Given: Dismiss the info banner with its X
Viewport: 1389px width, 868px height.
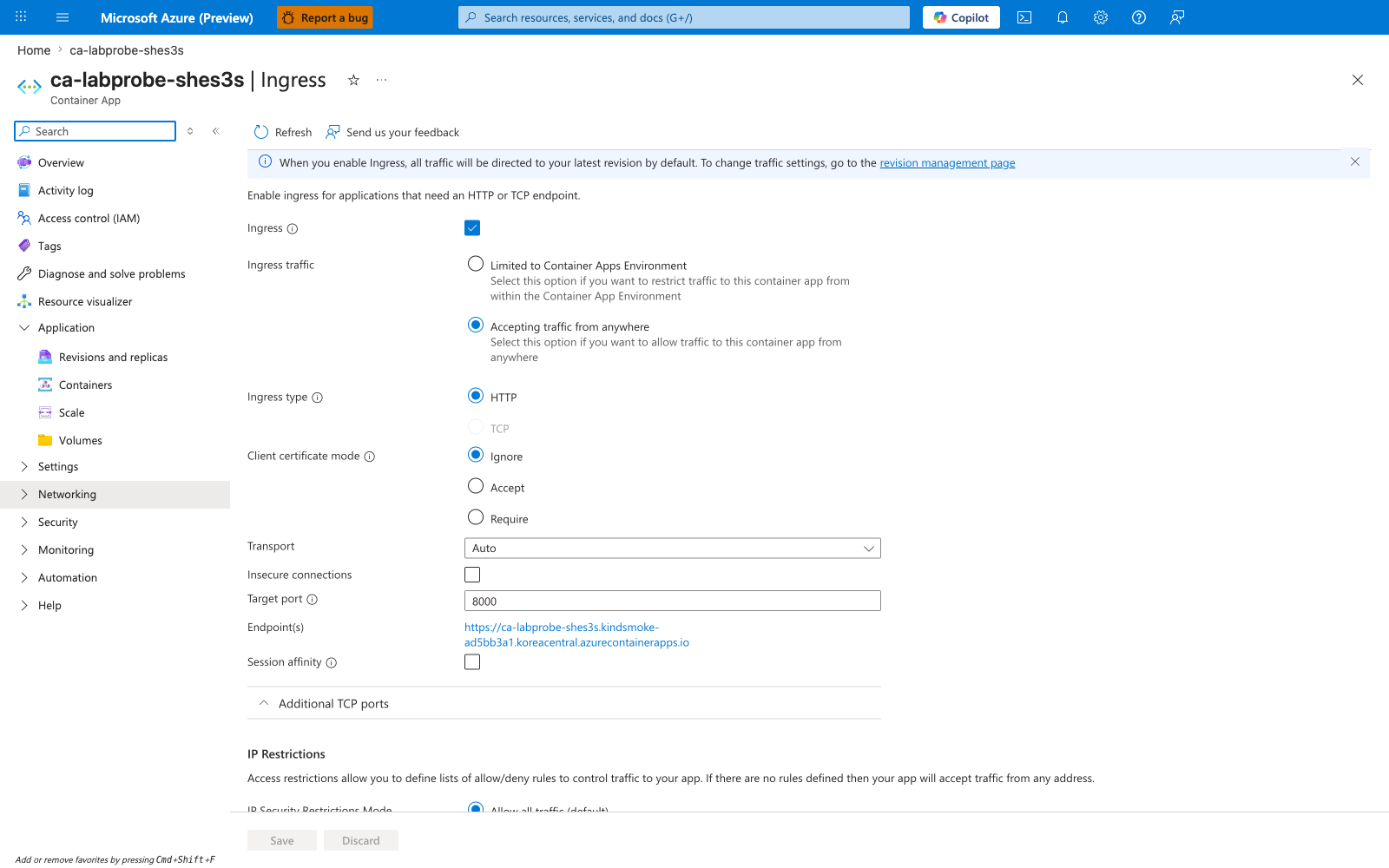Looking at the screenshot, I should (x=1355, y=161).
